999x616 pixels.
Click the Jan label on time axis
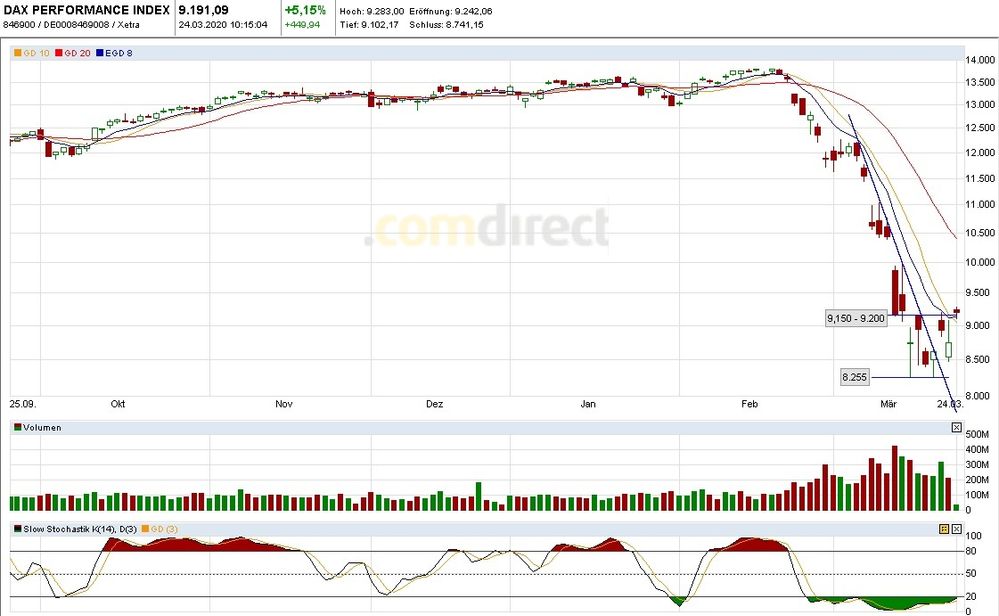[588, 405]
